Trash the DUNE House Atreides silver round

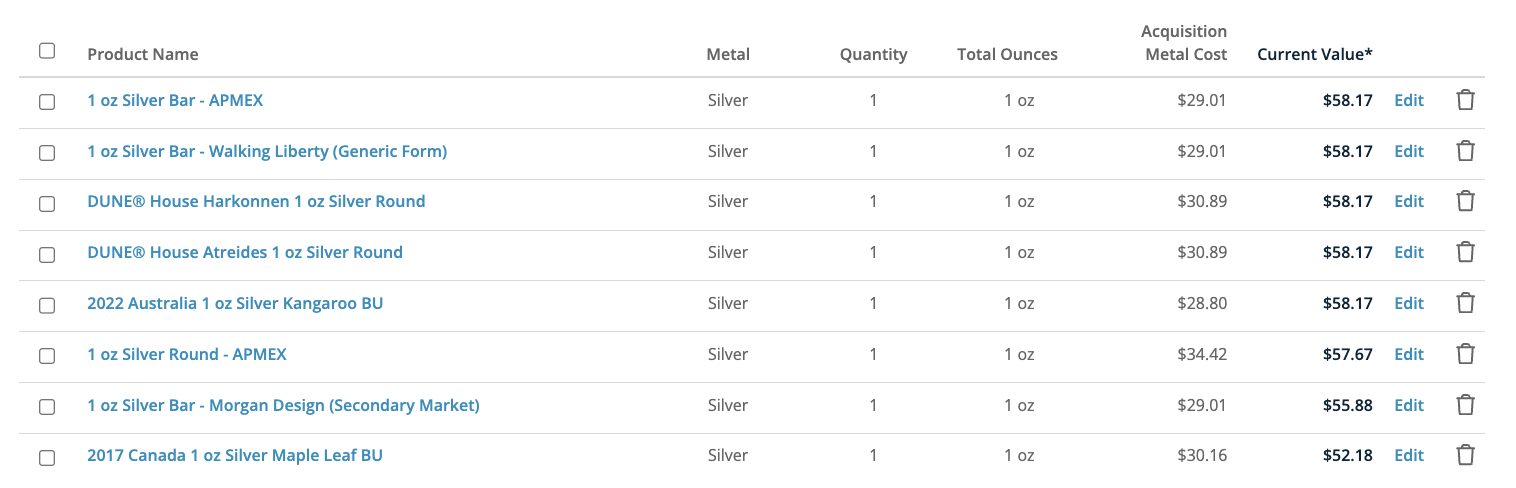pyautogui.click(x=1465, y=252)
